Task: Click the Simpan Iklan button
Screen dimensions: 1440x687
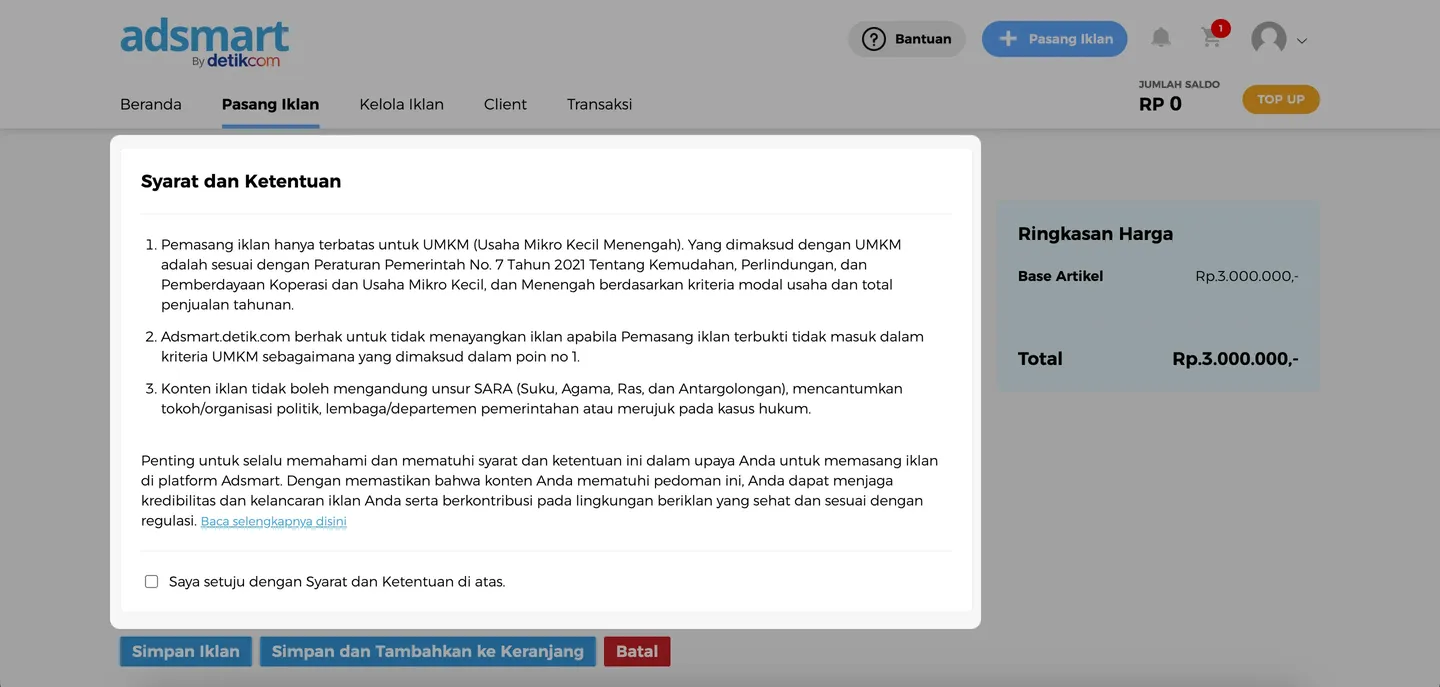Action: (186, 651)
